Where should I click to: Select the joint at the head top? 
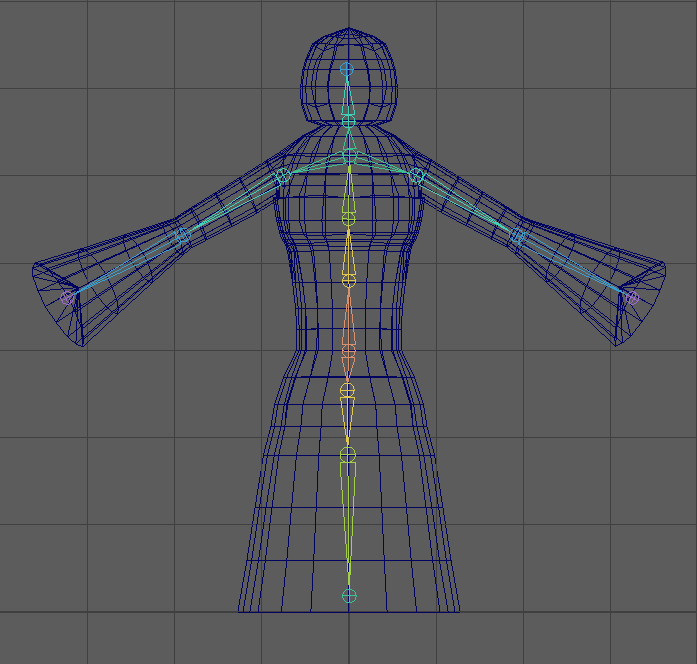(x=347, y=70)
